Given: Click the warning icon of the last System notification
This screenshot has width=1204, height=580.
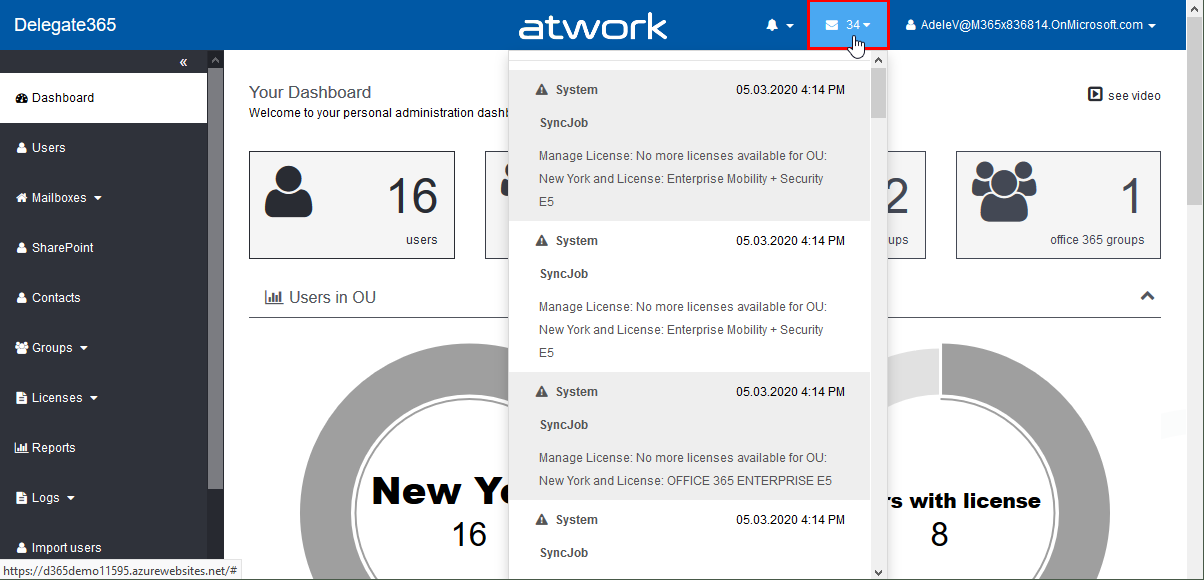Looking at the screenshot, I should [x=542, y=520].
